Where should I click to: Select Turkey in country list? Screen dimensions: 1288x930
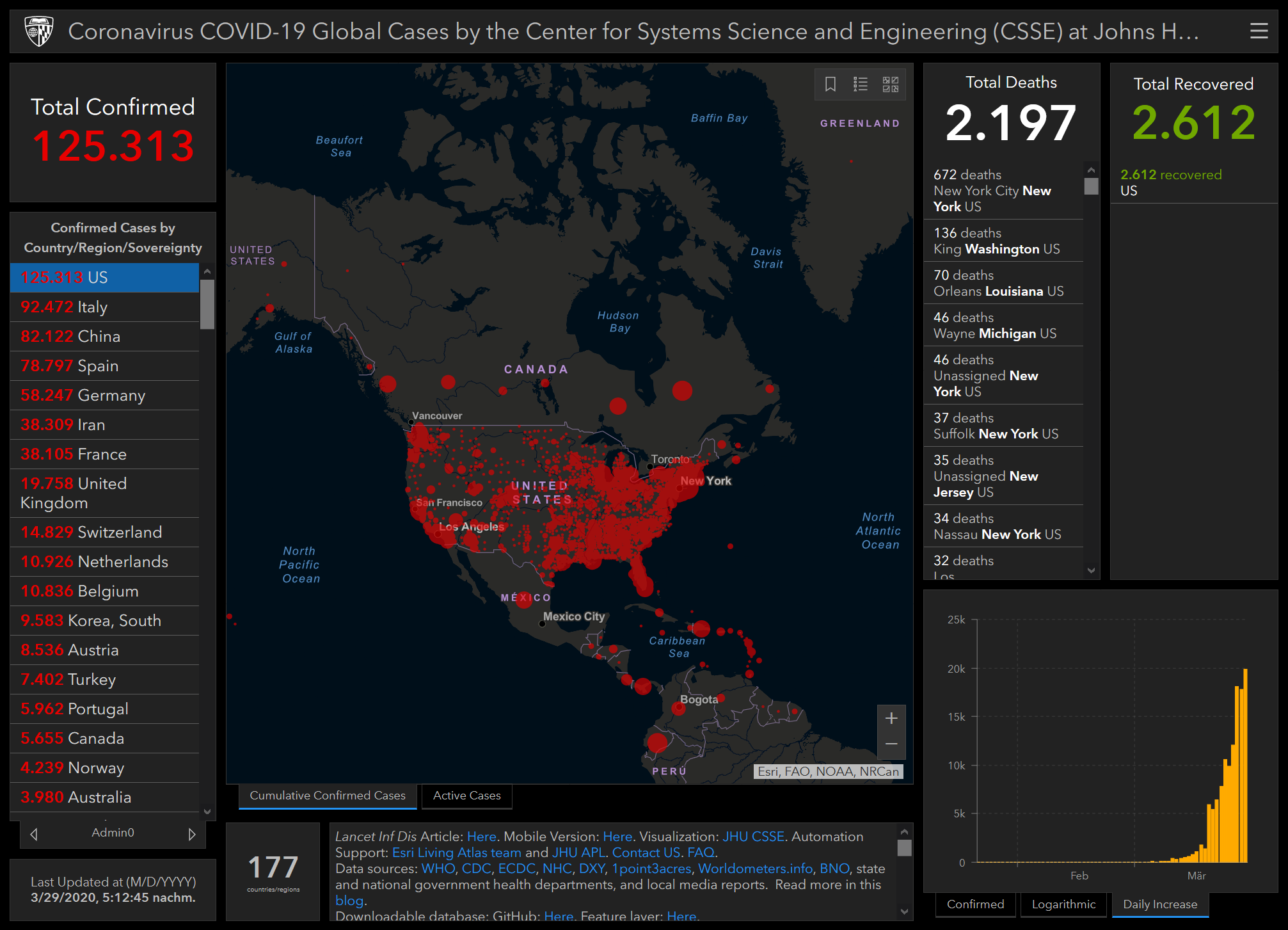point(104,680)
